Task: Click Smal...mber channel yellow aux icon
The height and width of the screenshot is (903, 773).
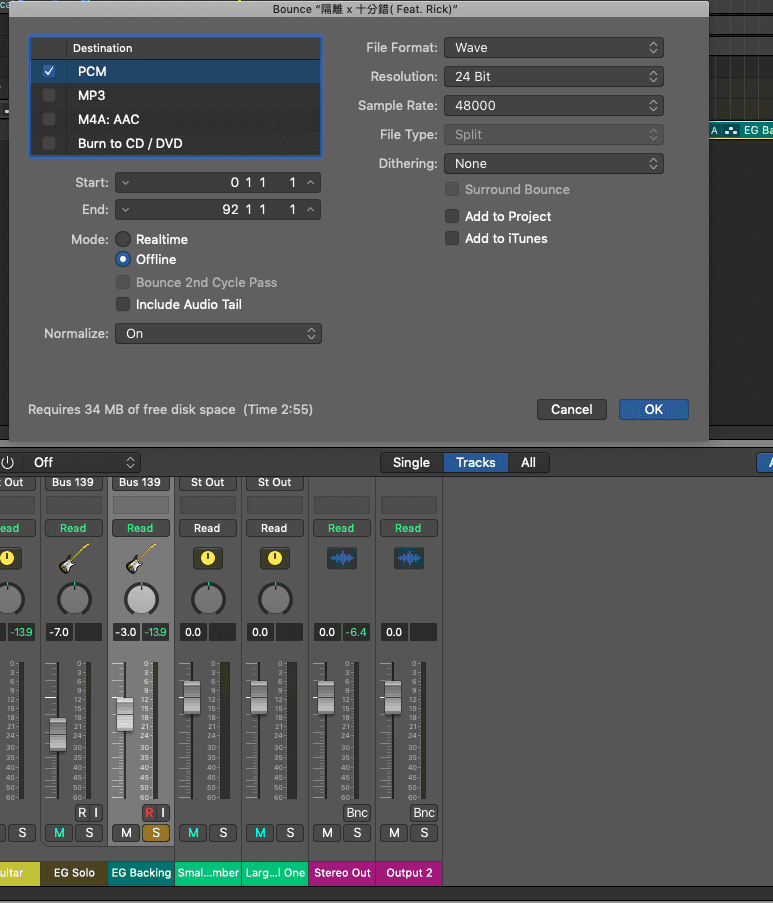Action: pyautogui.click(x=208, y=558)
